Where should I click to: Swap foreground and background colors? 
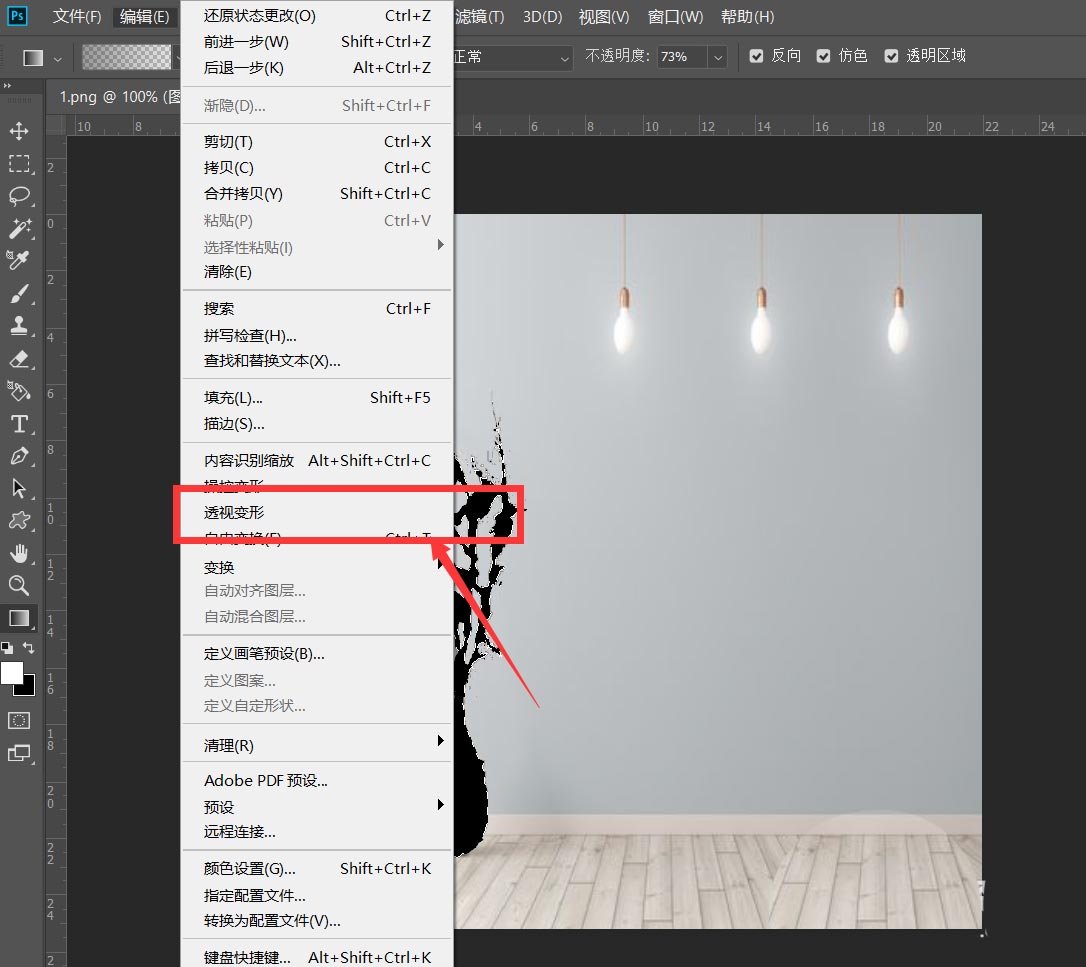(x=29, y=648)
